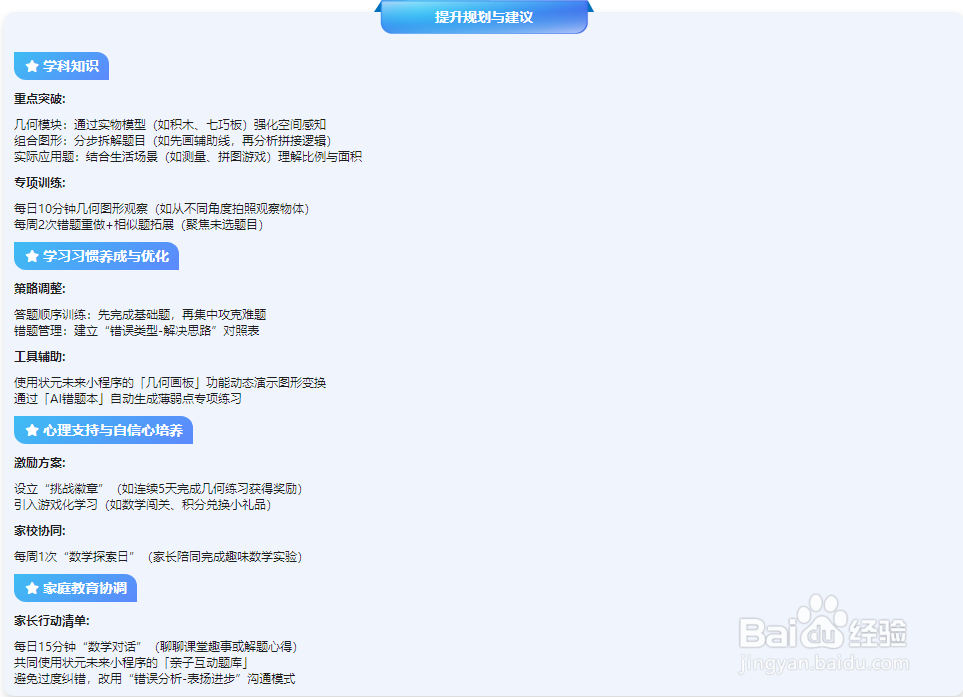Click the line starting 答题顺序训练
Image resolution: width=963 pixels, height=697 pixels.
(140, 314)
